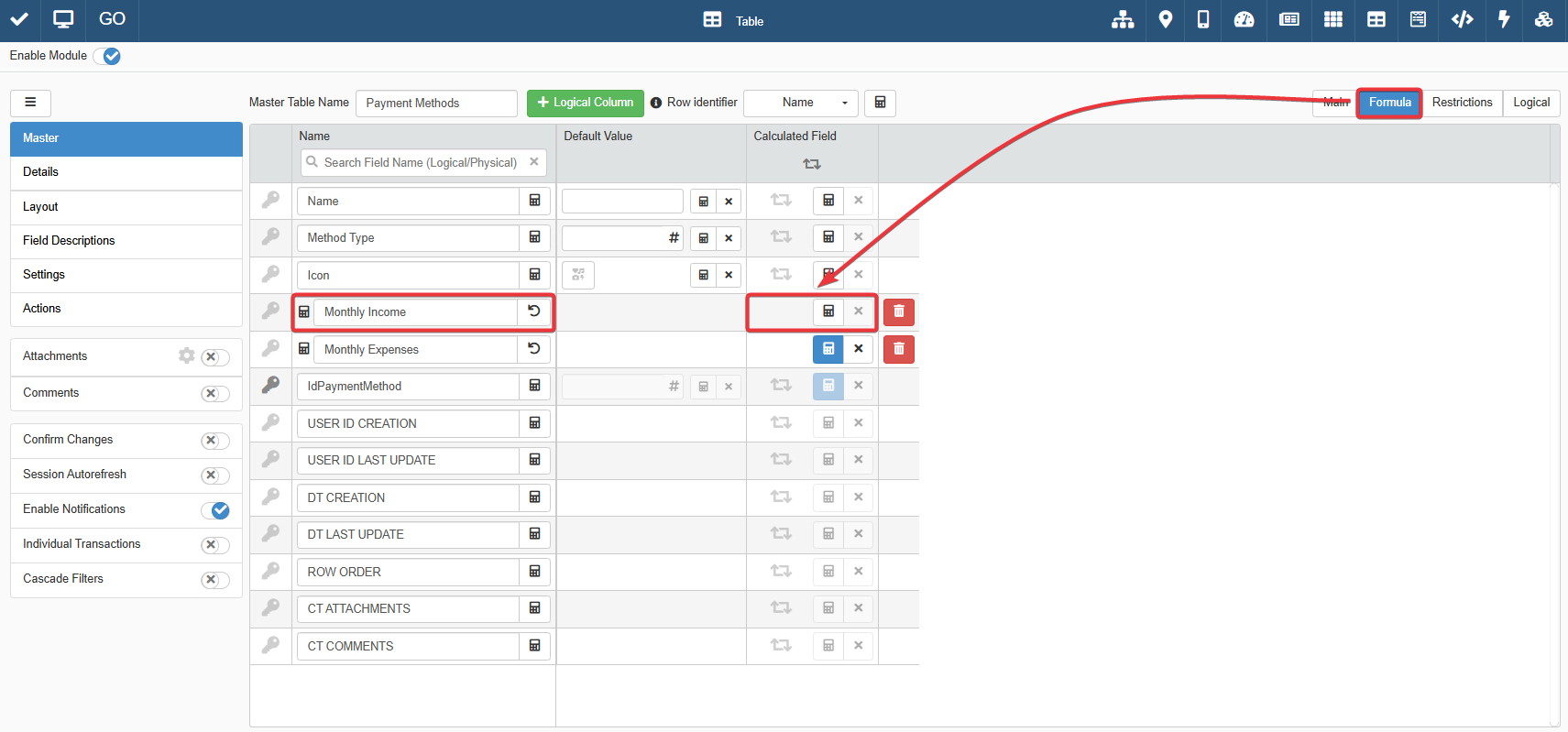Revert the Monthly Income field name
The width and height of the screenshot is (1568, 732).
click(534, 311)
